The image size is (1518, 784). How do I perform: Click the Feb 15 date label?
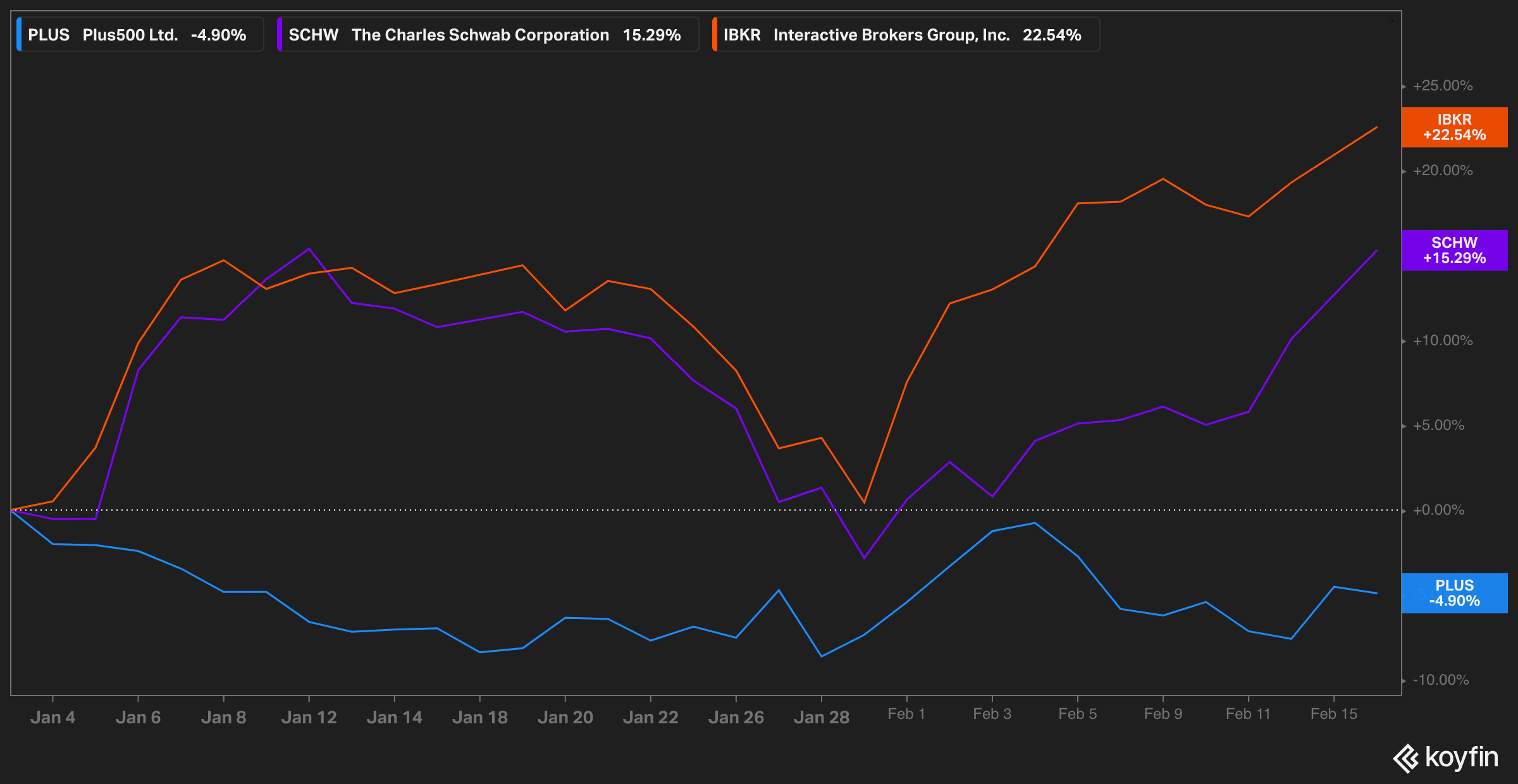1333,714
